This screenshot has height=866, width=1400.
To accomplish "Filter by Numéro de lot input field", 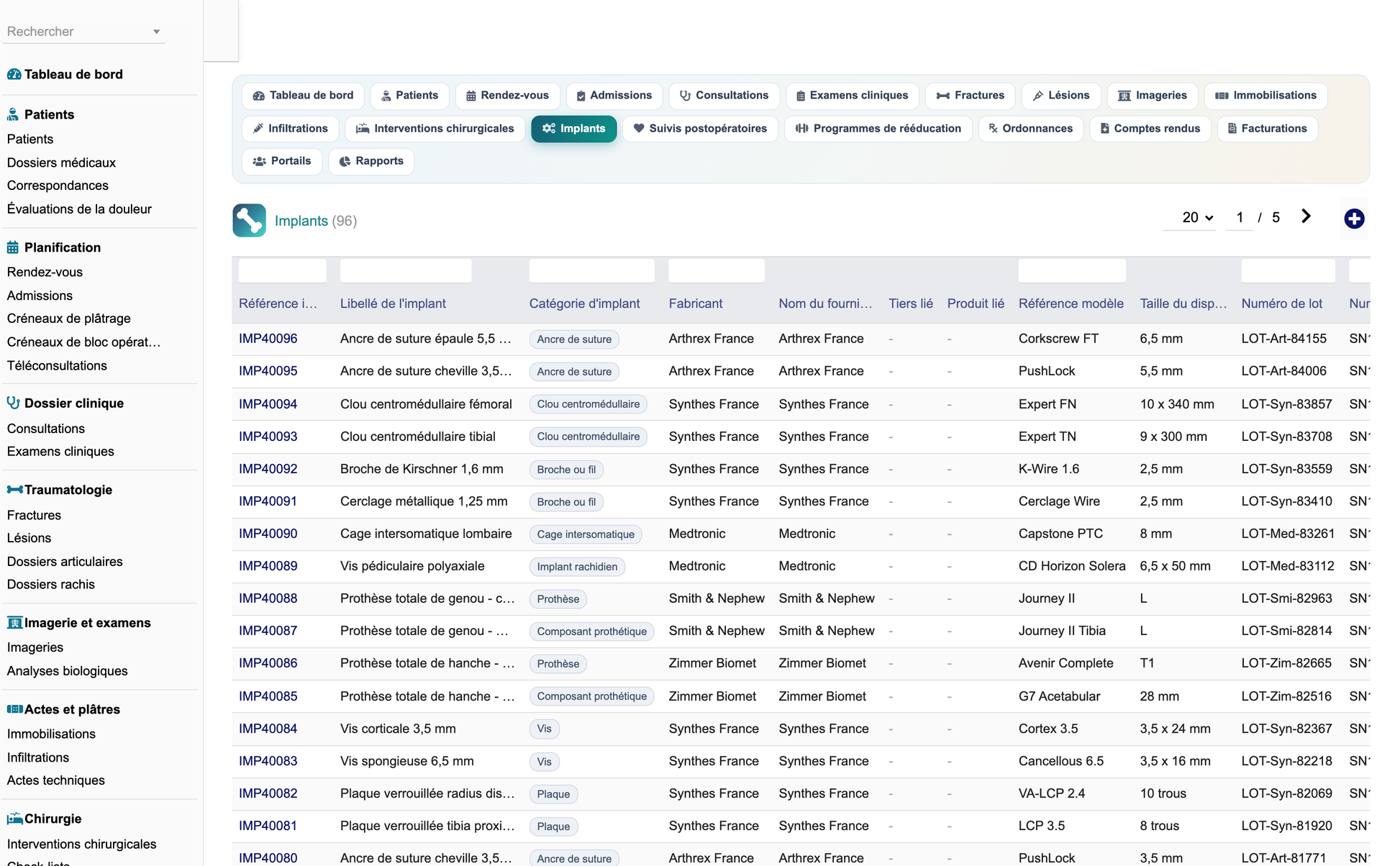I will [1288, 271].
